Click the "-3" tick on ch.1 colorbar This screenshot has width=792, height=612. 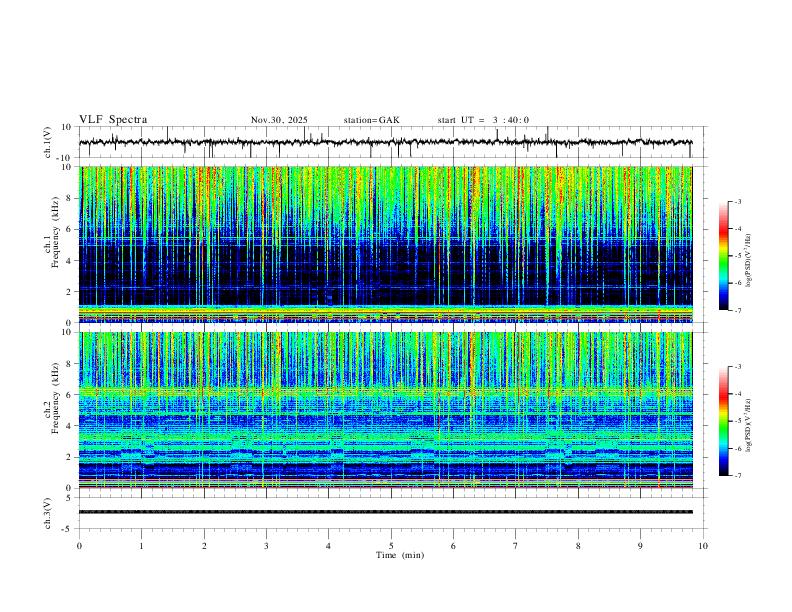(737, 201)
